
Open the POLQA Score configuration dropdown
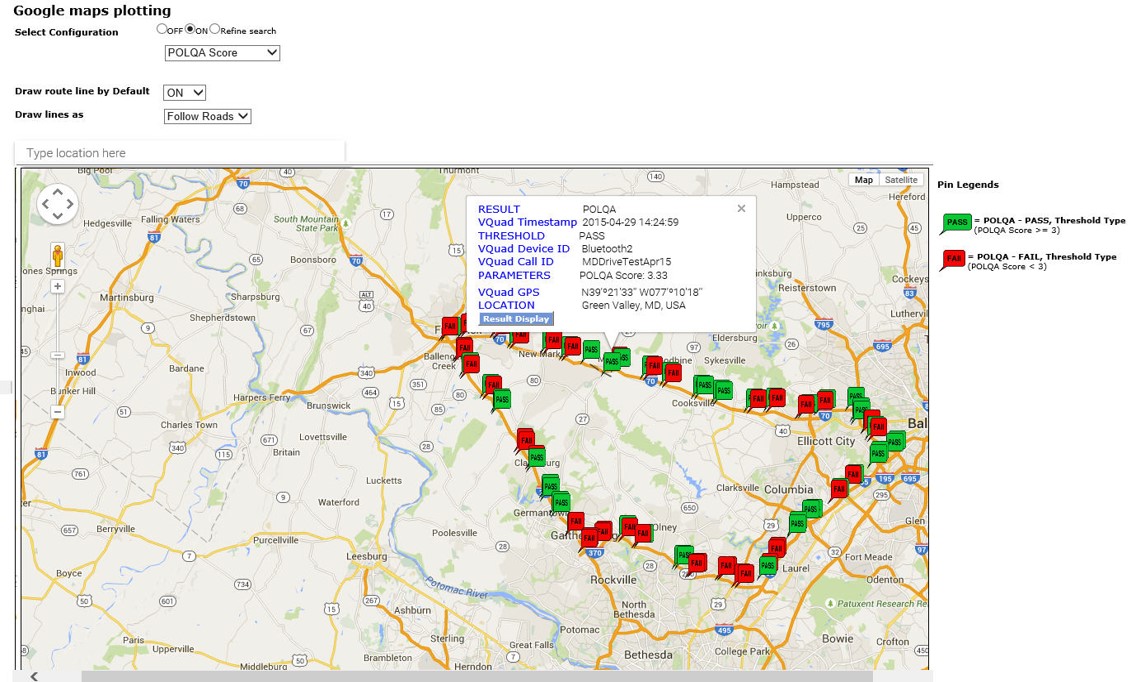click(x=222, y=53)
